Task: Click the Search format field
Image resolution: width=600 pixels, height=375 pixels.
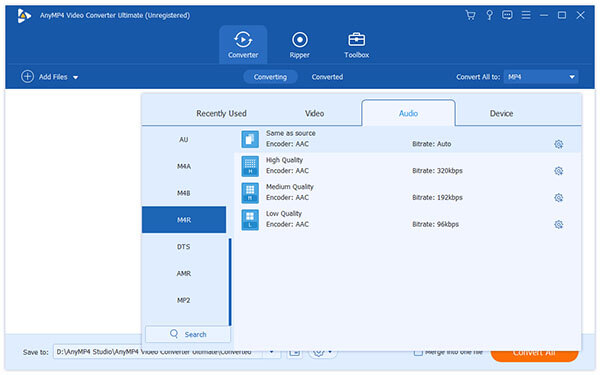Action: click(x=188, y=334)
